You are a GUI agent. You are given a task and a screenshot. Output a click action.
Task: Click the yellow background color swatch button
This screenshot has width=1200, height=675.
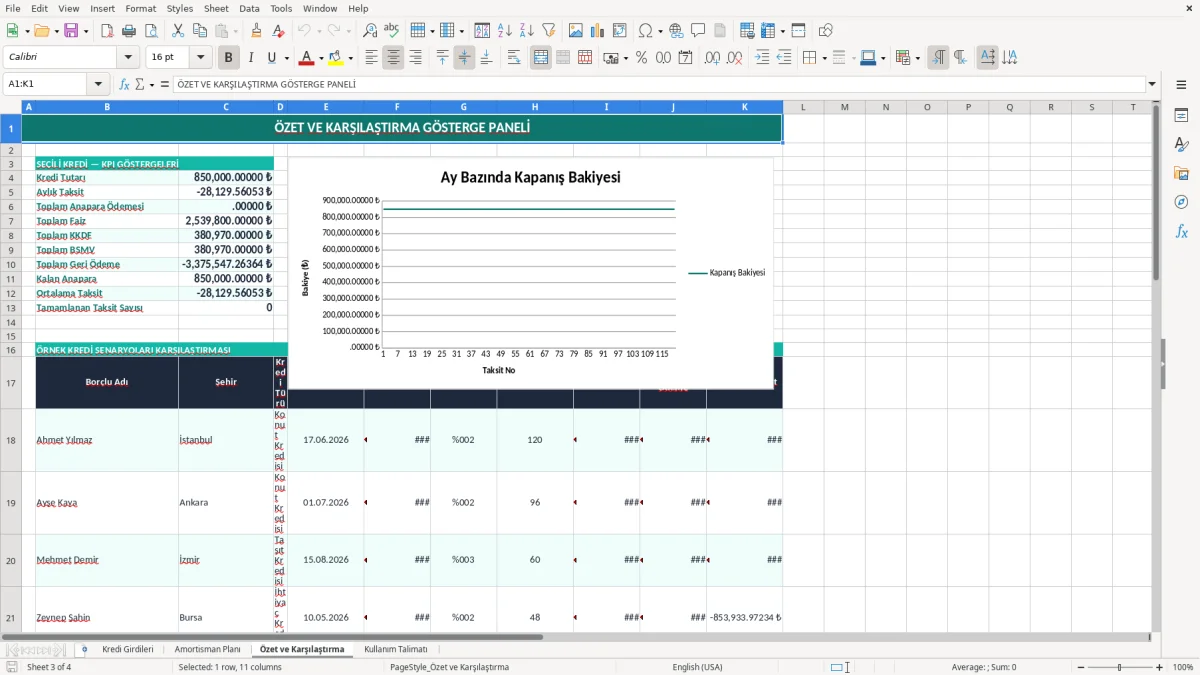coord(336,58)
